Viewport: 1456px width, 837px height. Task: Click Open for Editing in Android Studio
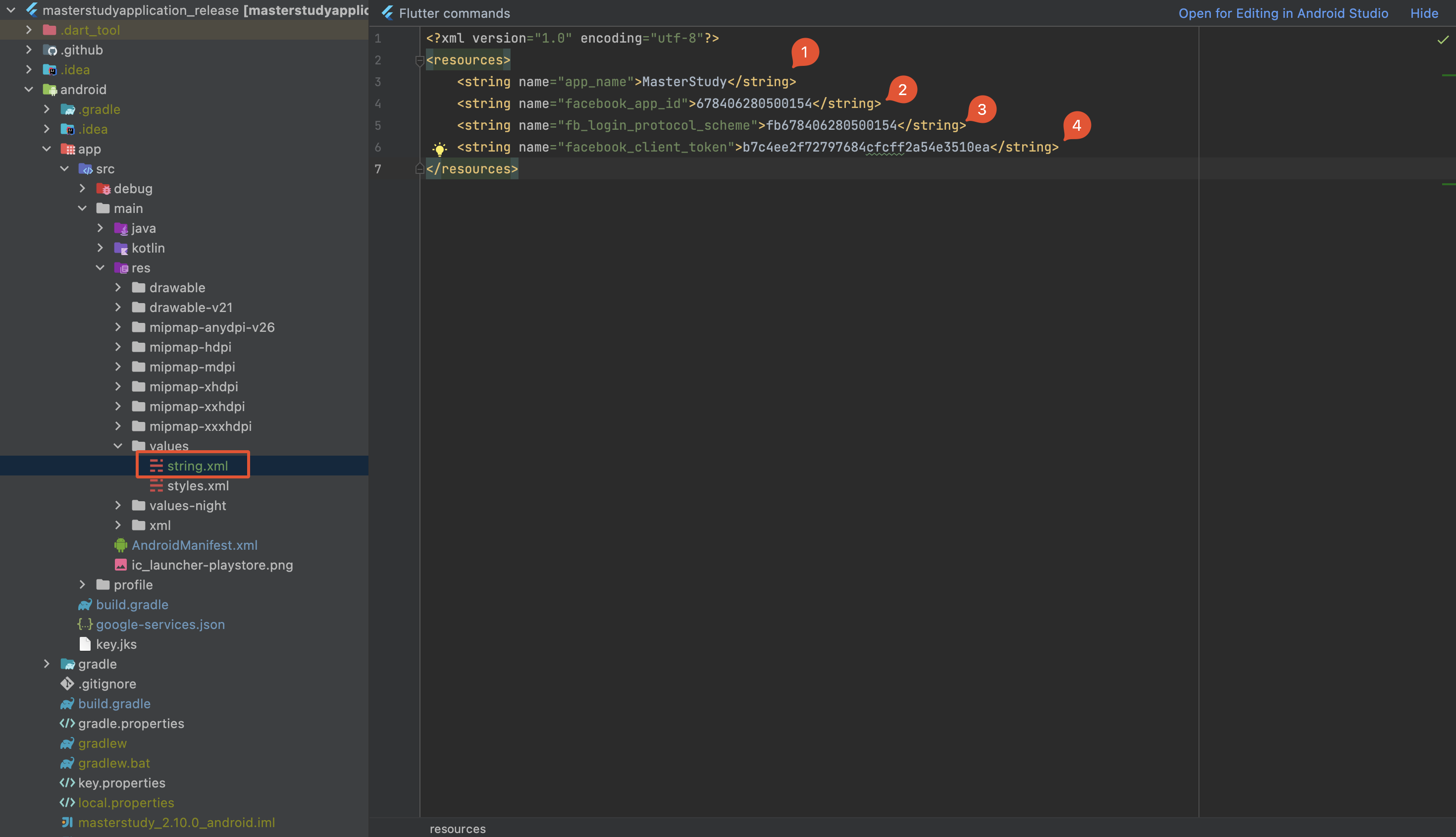point(1283,13)
